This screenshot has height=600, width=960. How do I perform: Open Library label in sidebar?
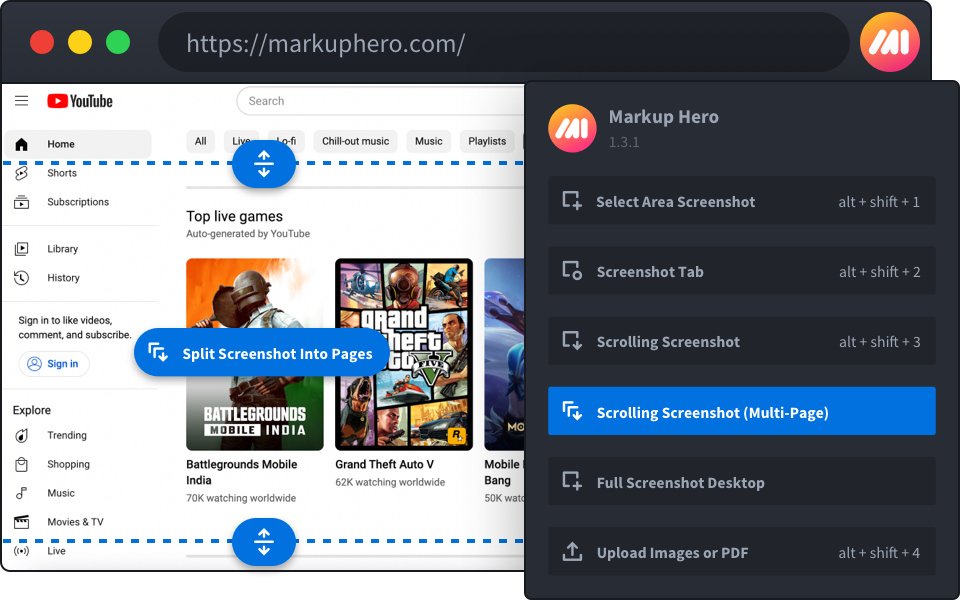(62, 249)
